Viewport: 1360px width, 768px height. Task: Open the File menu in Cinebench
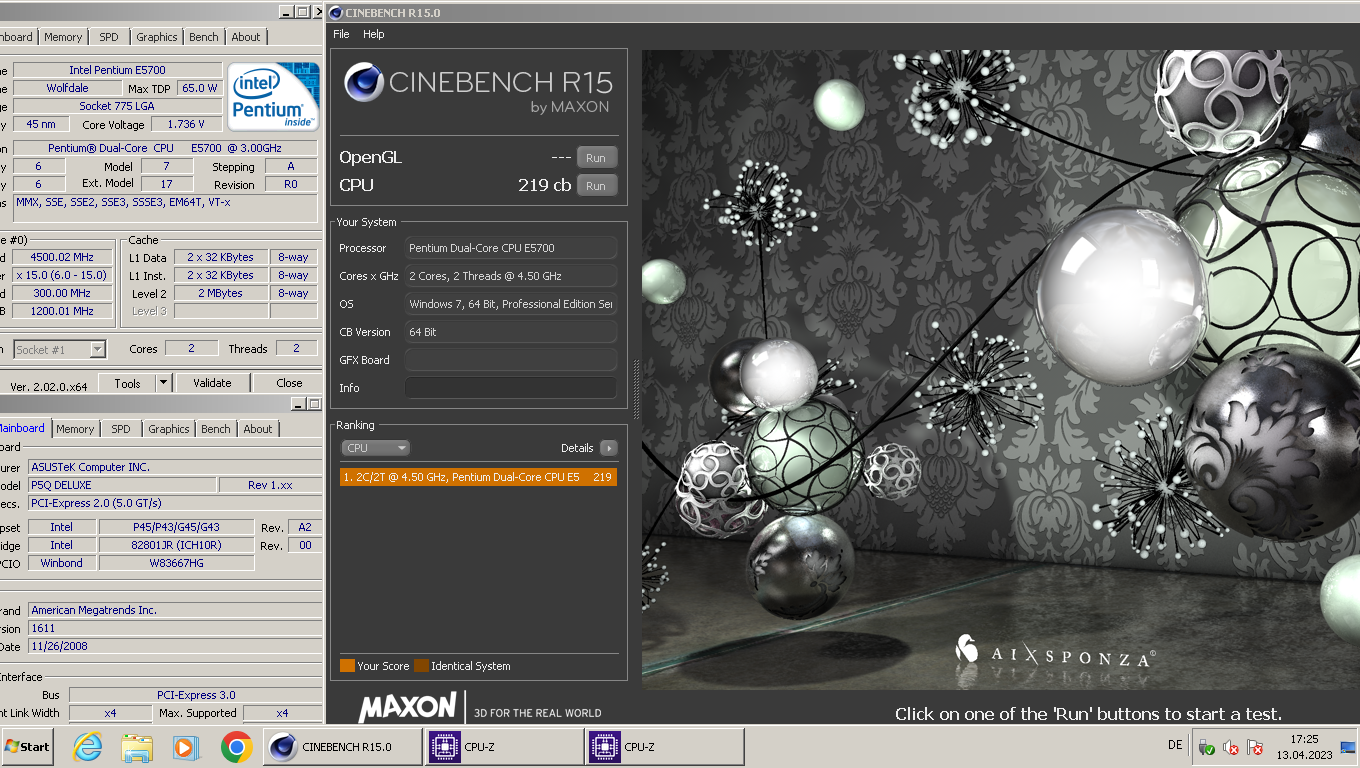tap(341, 34)
